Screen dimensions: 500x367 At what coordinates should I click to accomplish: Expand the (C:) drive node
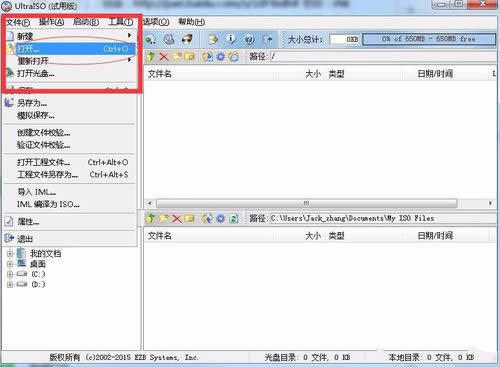pyautogui.click(x=10, y=274)
